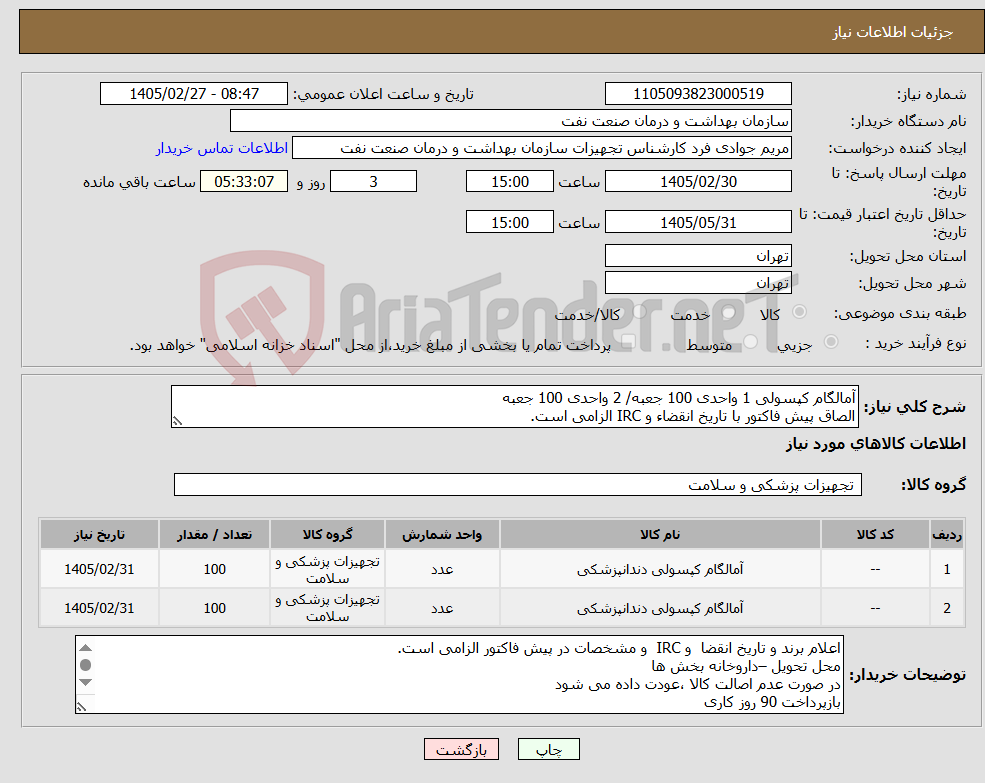Image resolution: width=985 pixels, height=783 pixels.
Task: Select the جزیی purchase type radio
Action: (830, 342)
